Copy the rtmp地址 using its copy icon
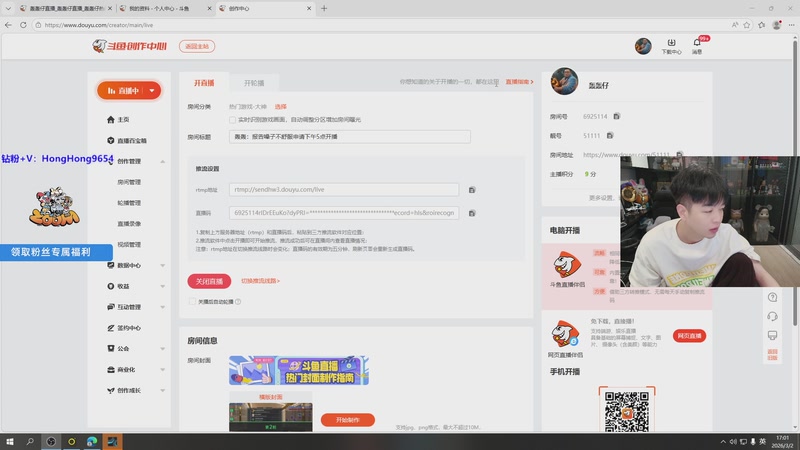The image size is (800, 450). (x=472, y=189)
